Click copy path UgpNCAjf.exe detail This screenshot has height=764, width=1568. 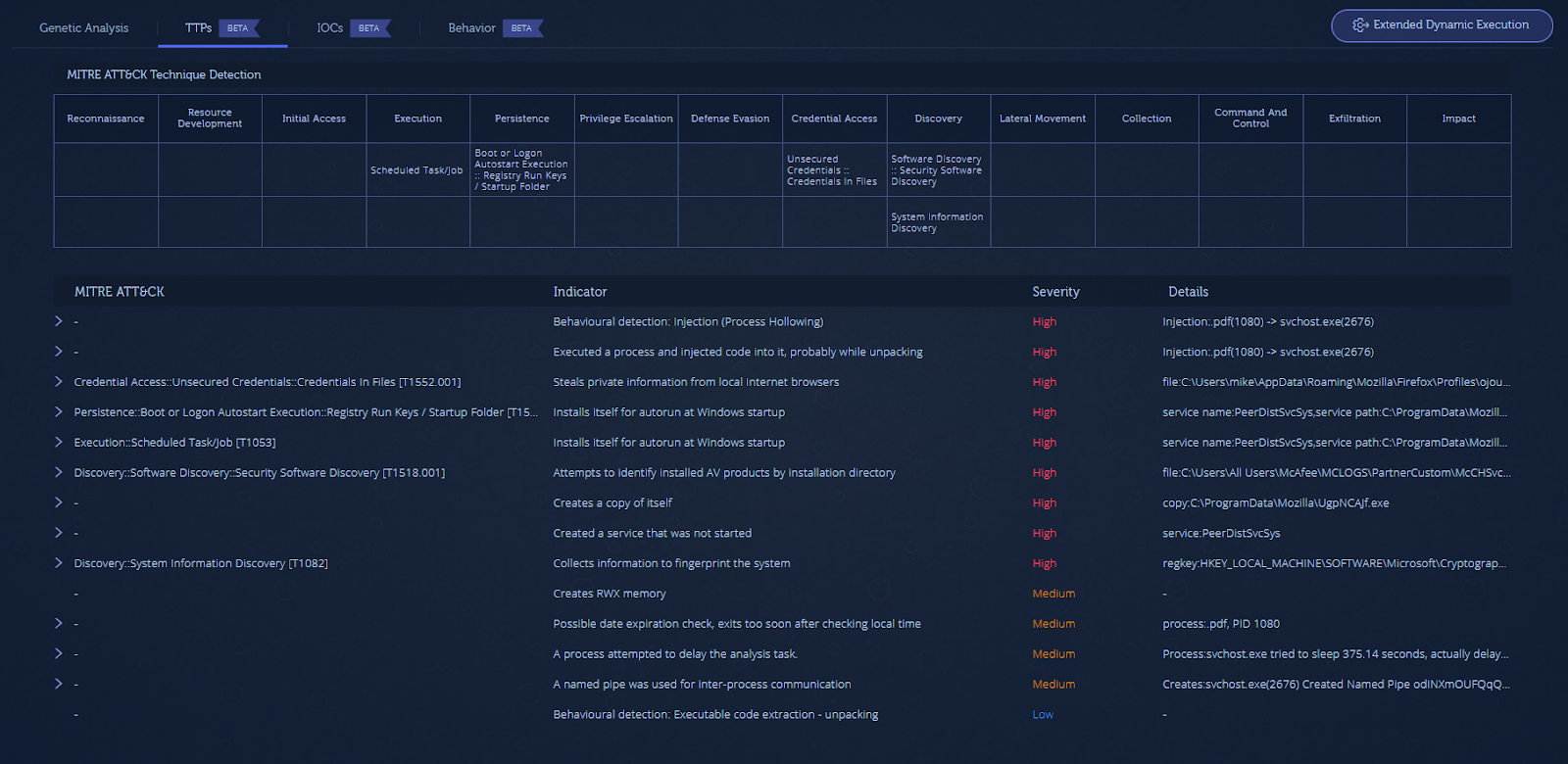tap(1275, 502)
